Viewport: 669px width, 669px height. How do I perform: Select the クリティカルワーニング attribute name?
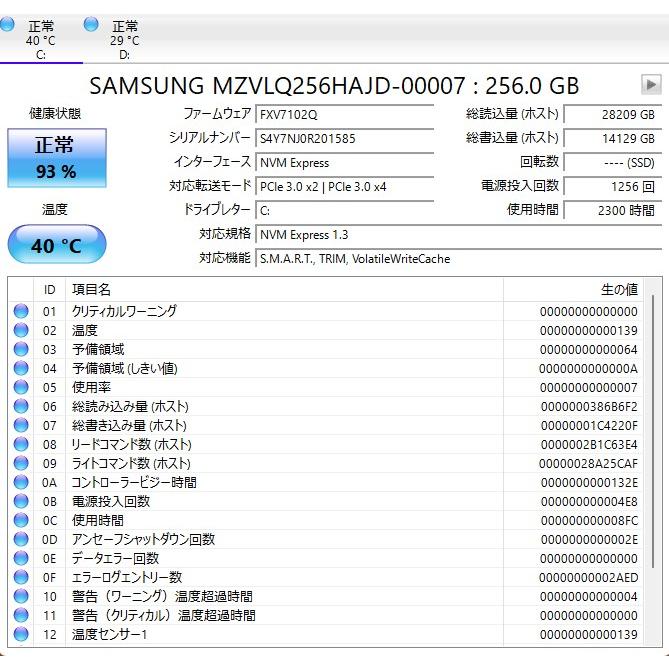[x=124, y=311]
